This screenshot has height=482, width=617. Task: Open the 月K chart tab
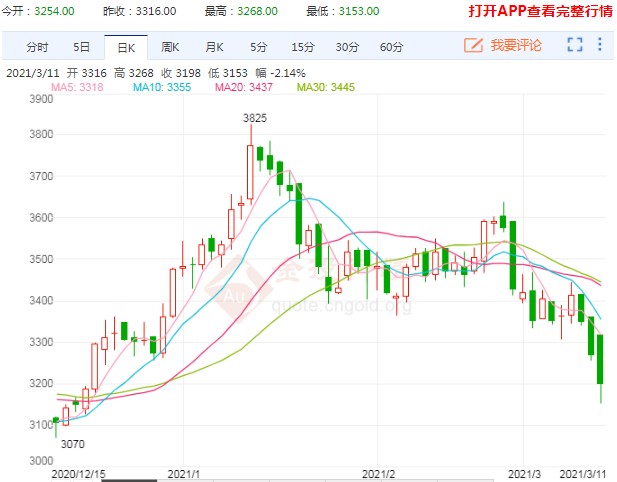point(214,47)
